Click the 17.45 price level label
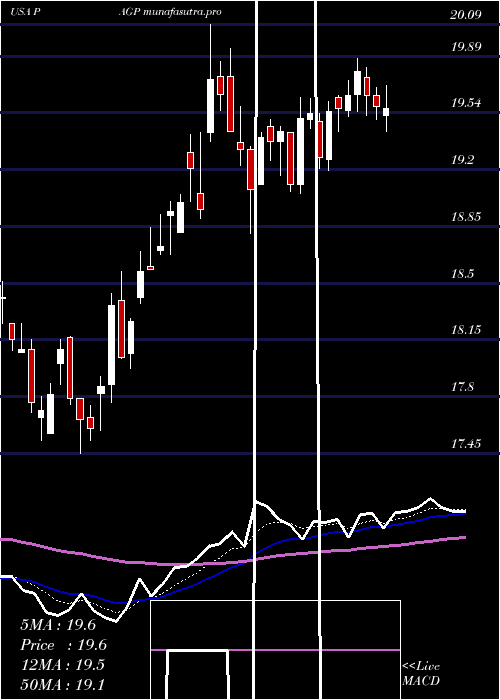Screen dimensions: 500x700 click(466, 444)
